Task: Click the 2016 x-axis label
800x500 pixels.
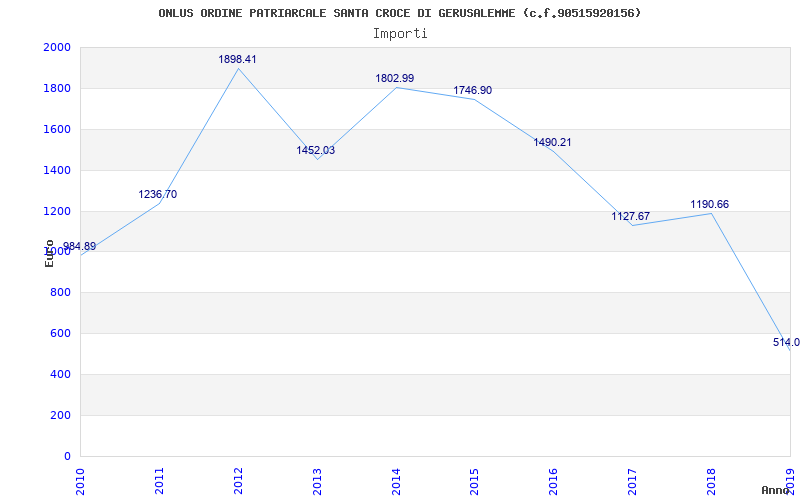Action: point(554,481)
